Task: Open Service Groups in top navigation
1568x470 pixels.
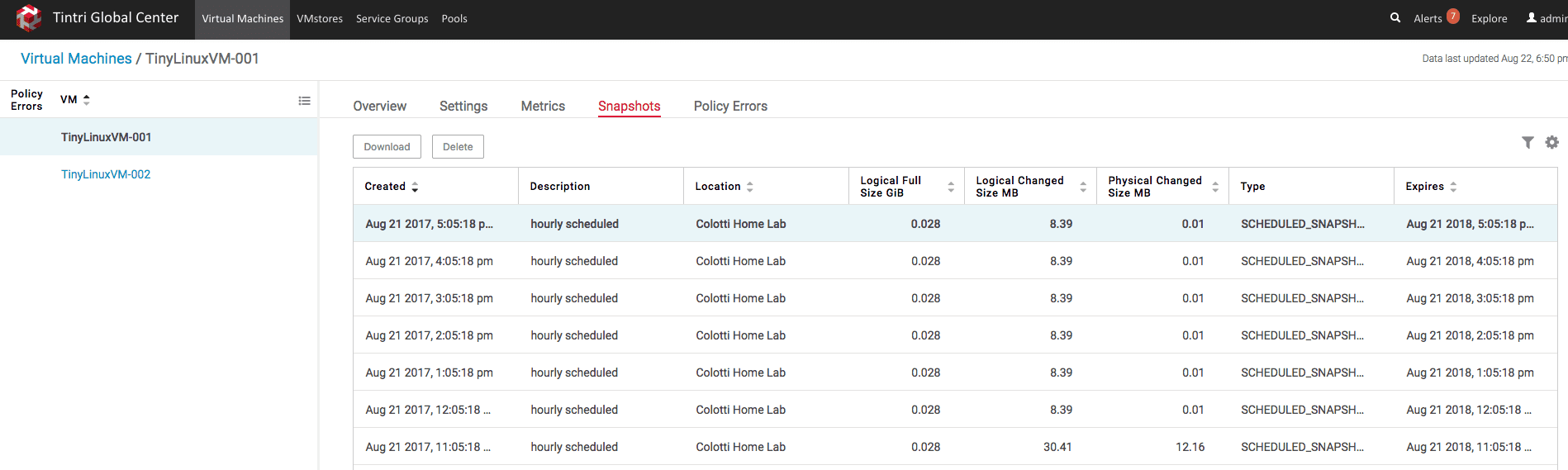Action: [x=392, y=19]
